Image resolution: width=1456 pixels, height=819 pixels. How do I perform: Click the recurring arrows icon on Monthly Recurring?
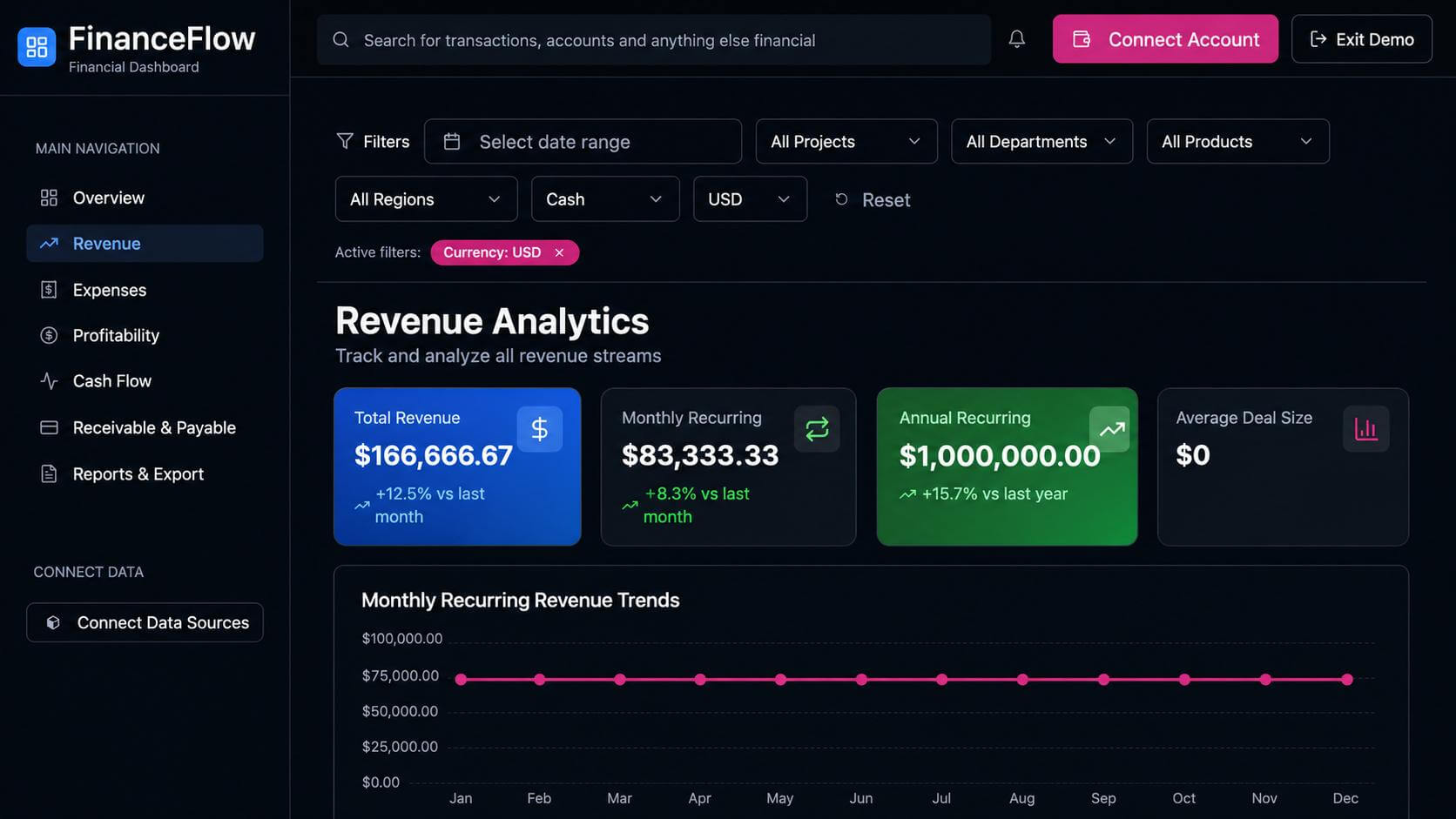[x=817, y=429]
